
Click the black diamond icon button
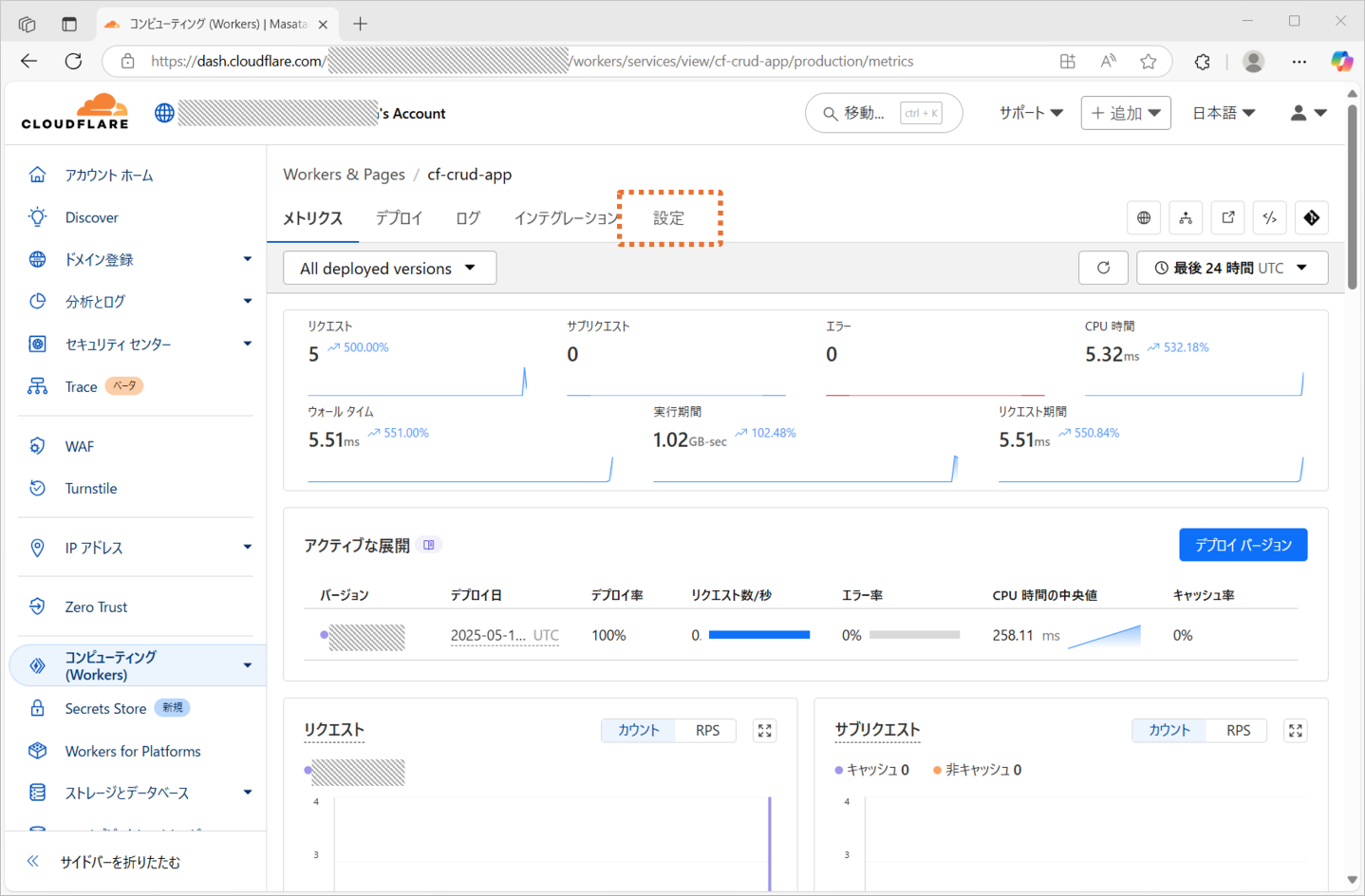(x=1312, y=218)
